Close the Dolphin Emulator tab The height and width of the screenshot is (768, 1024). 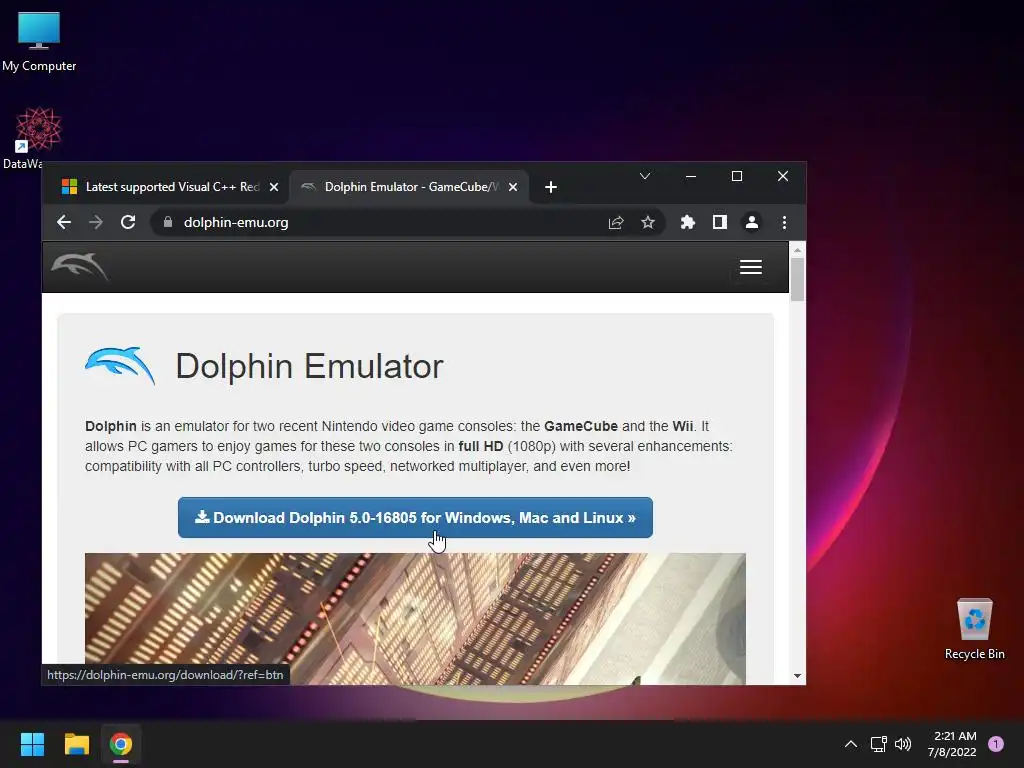513,187
